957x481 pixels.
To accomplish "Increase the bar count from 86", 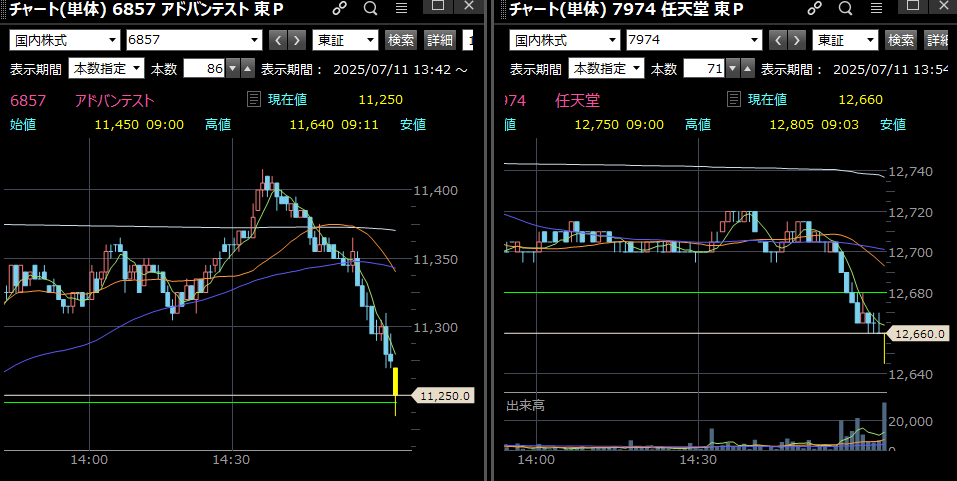I will pyautogui.click(x=247, y=68).
